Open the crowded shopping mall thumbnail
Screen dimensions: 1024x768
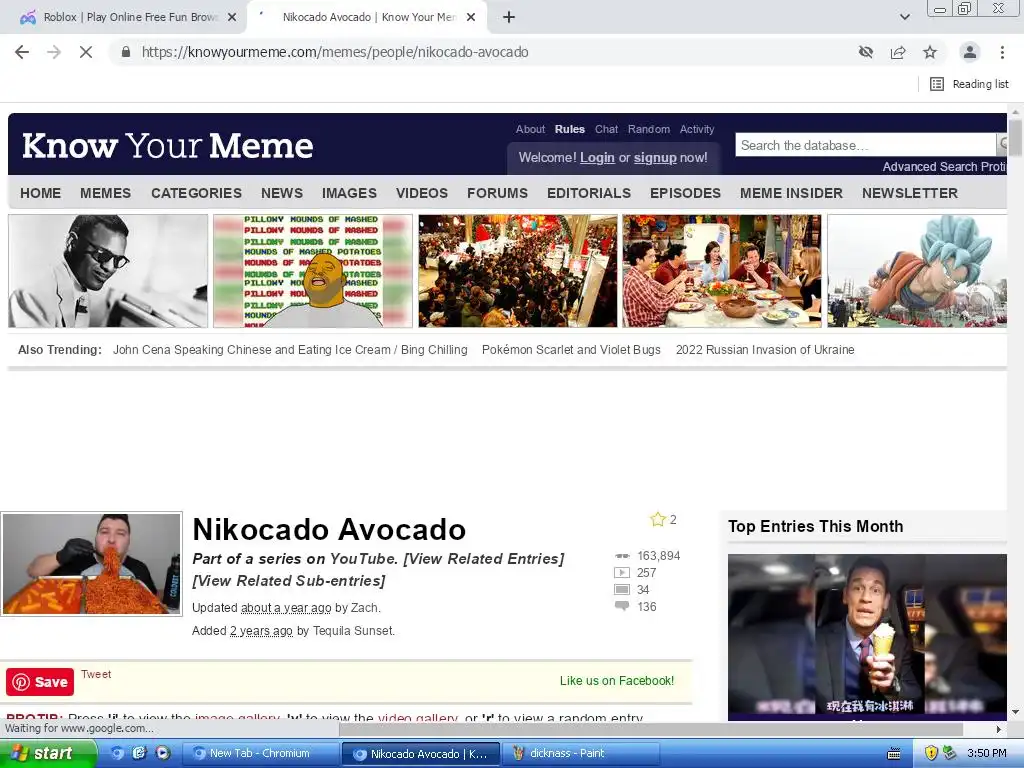[x=517, y=271]
